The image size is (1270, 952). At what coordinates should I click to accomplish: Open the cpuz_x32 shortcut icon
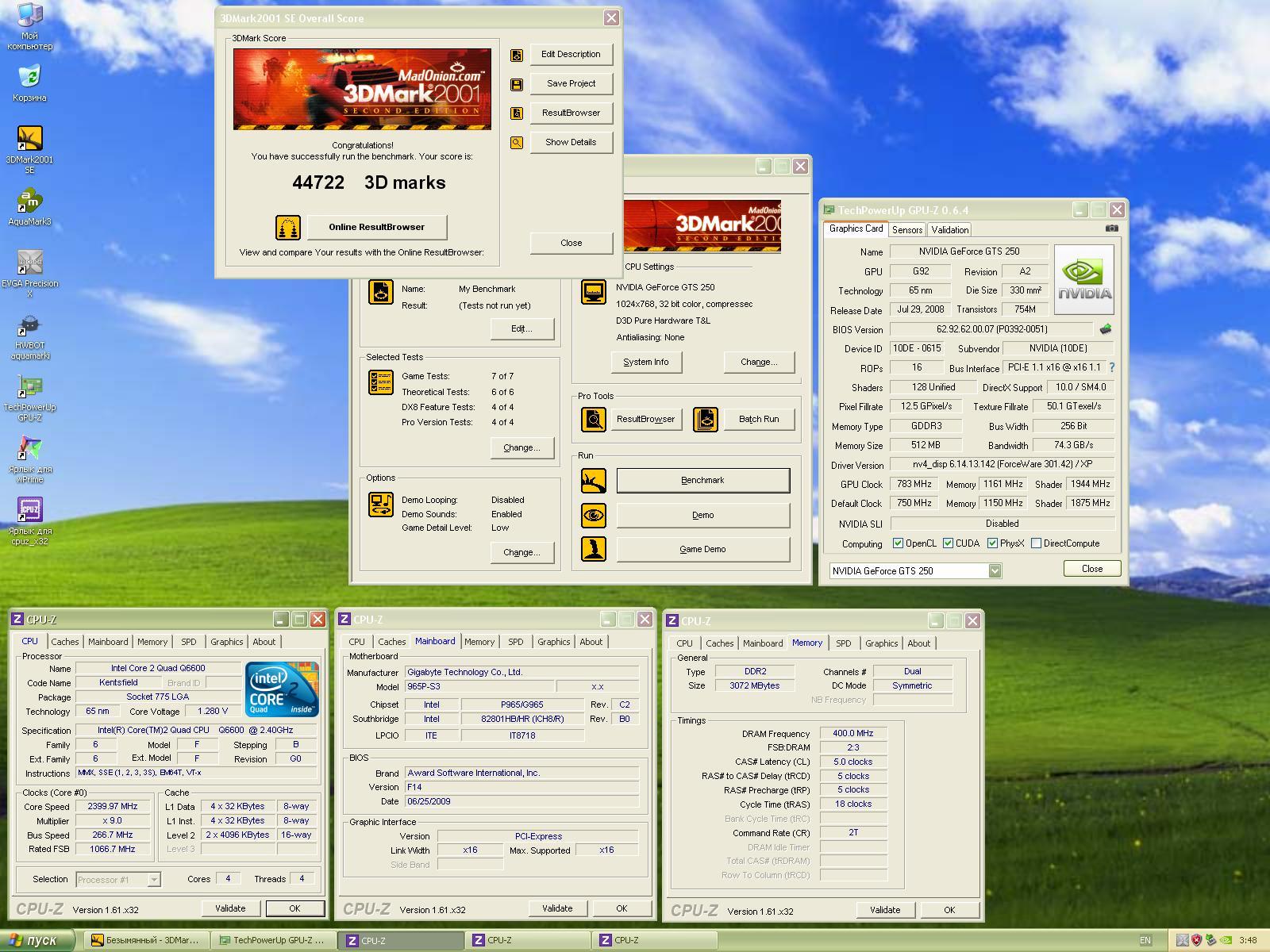click(x=29, y=522)
